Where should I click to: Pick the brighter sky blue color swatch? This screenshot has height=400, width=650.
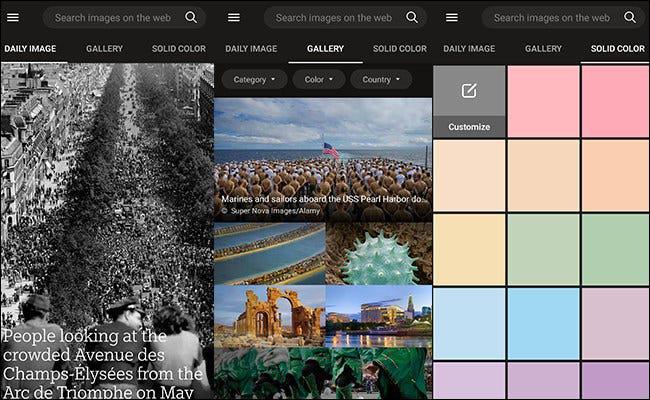click(543, 324)
